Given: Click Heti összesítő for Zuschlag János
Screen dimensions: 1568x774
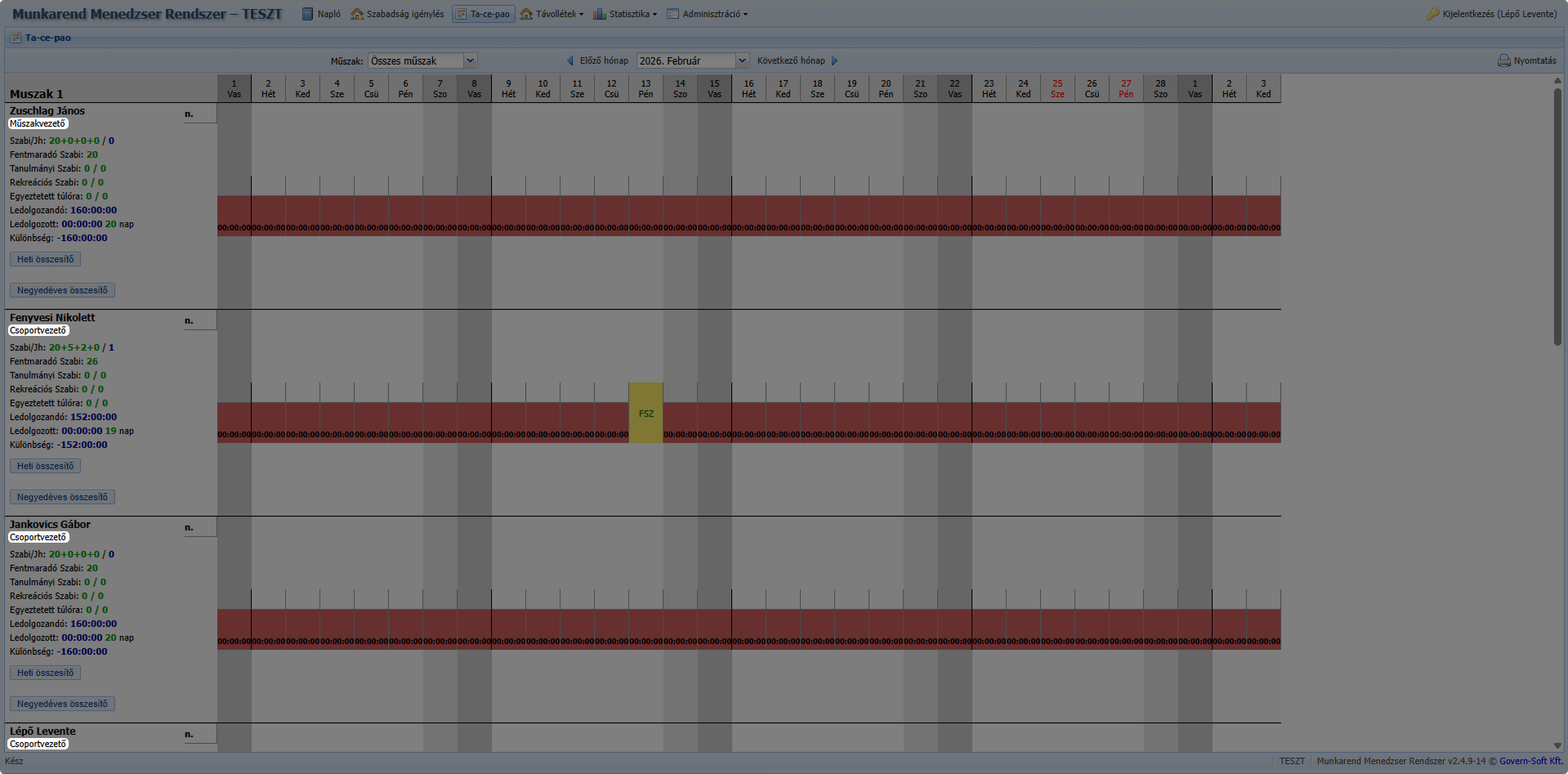Looking at the screenshot, I should [x=45, y=259].
